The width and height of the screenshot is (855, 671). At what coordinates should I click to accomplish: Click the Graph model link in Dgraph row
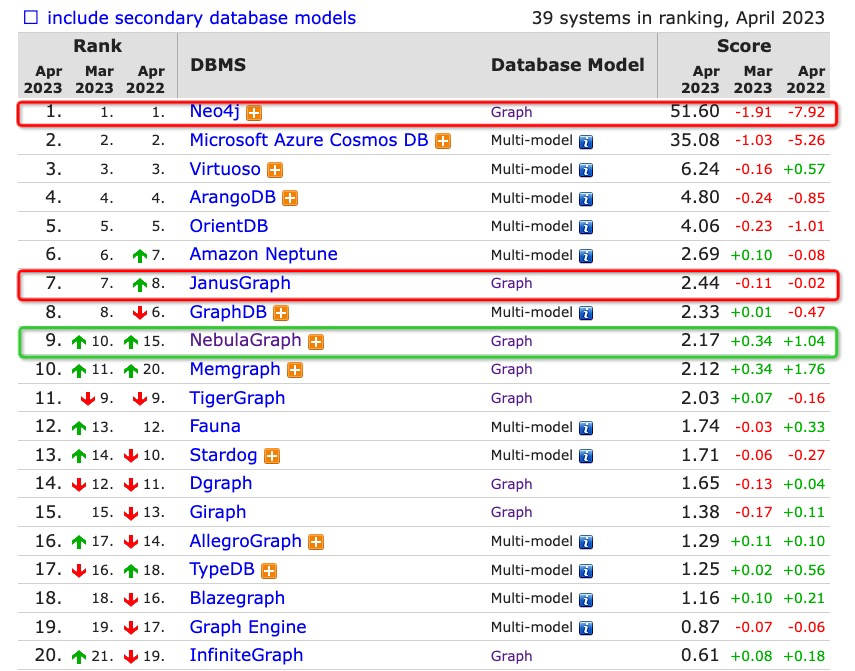(511, 484)
